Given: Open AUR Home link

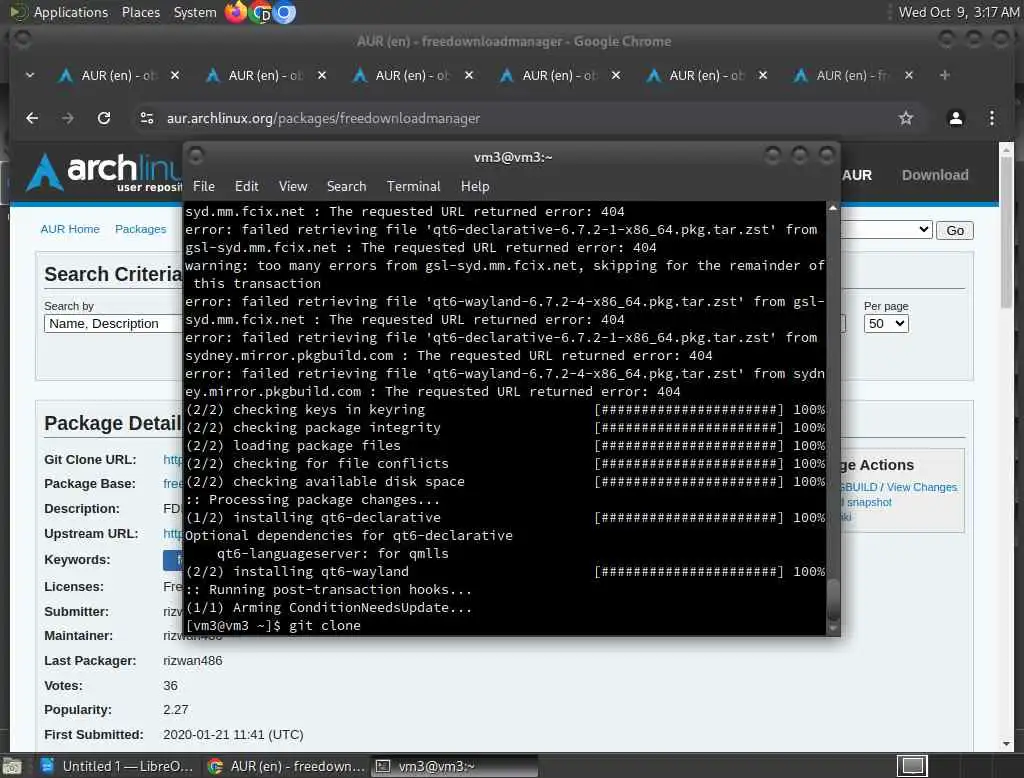Looking at the screenshot, I should (x=70, y=229).
